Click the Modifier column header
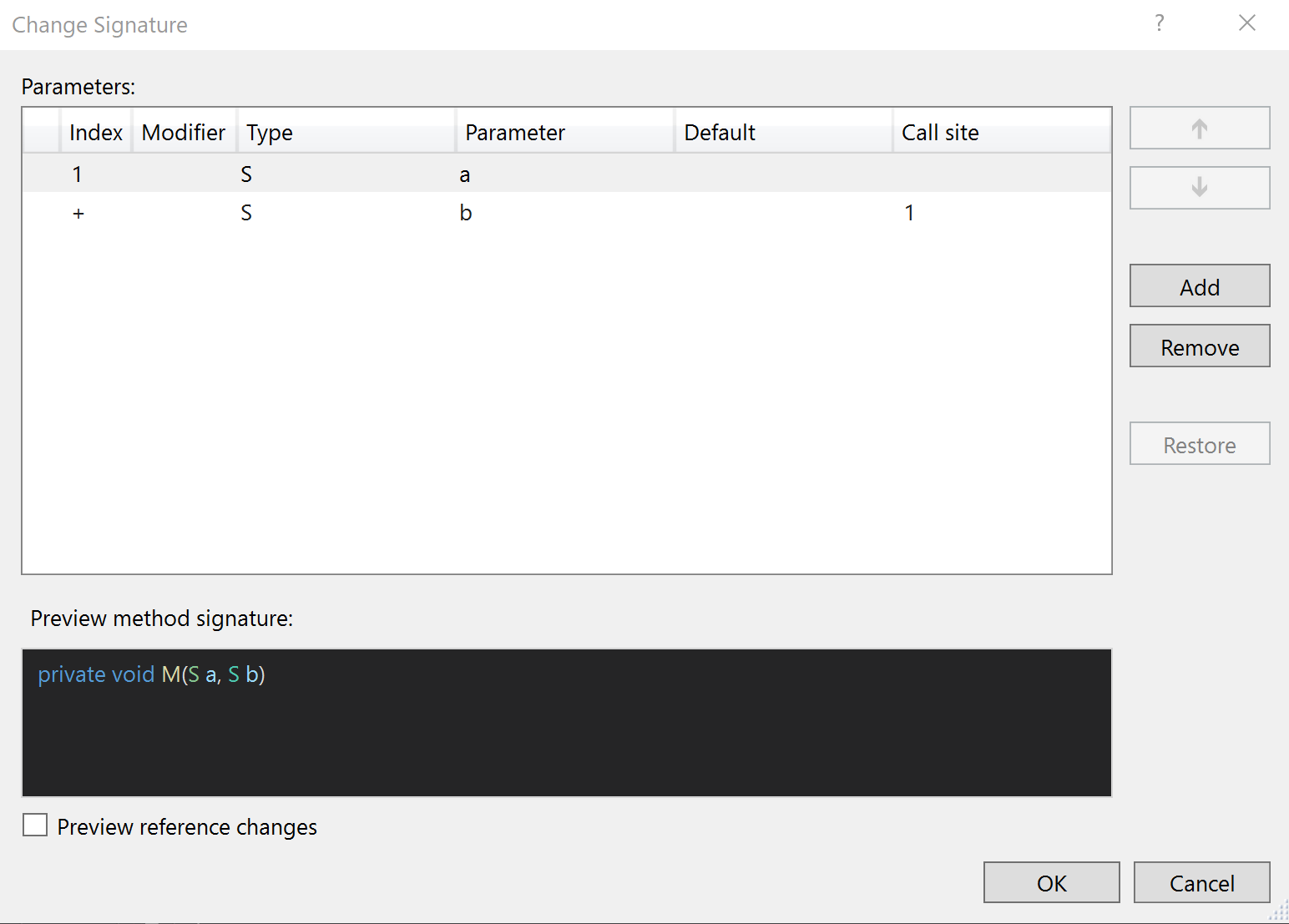This screenshot has height=924, width=1289. click(x=183, y=131)
